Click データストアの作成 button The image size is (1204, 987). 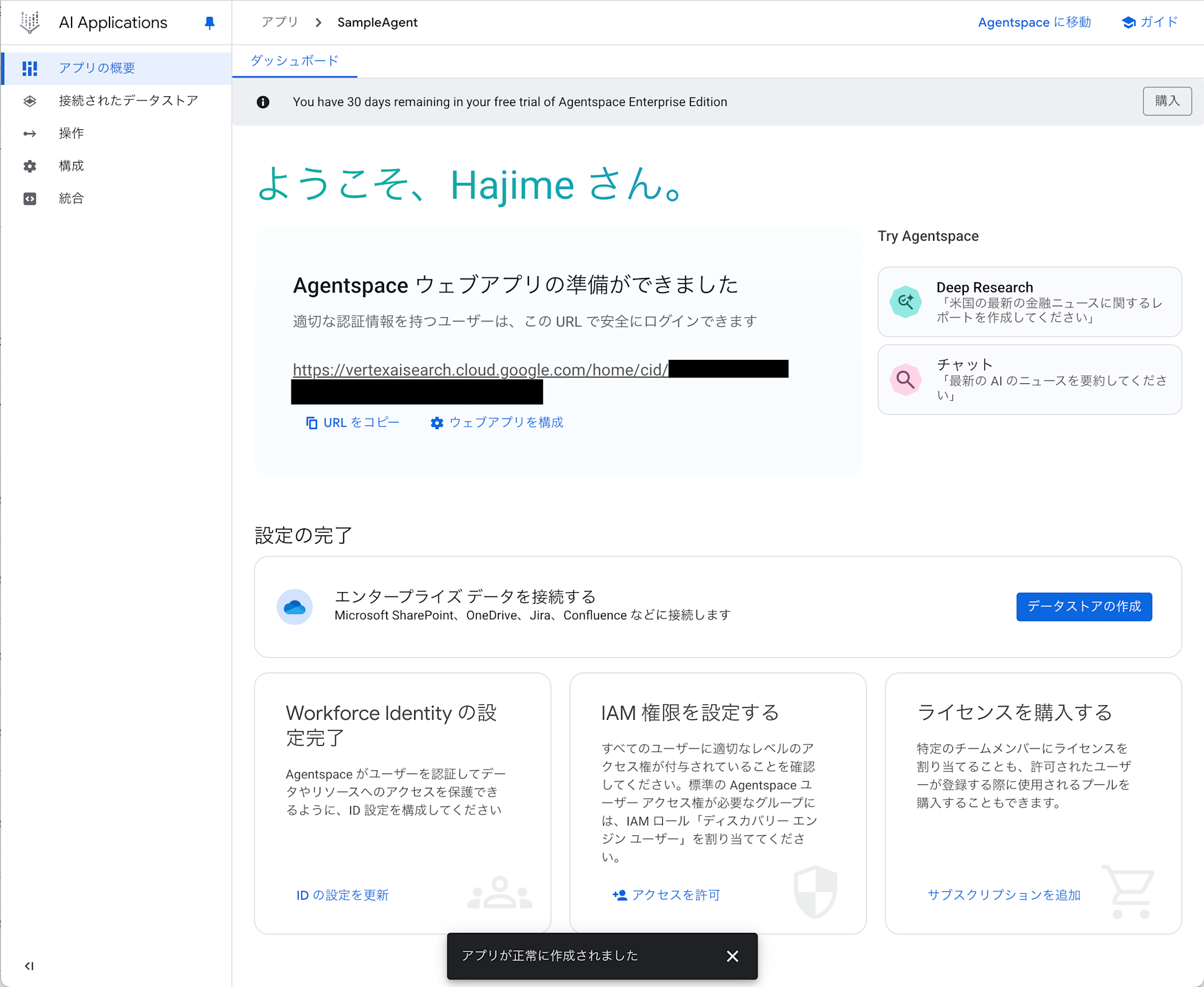(1084, 607)
